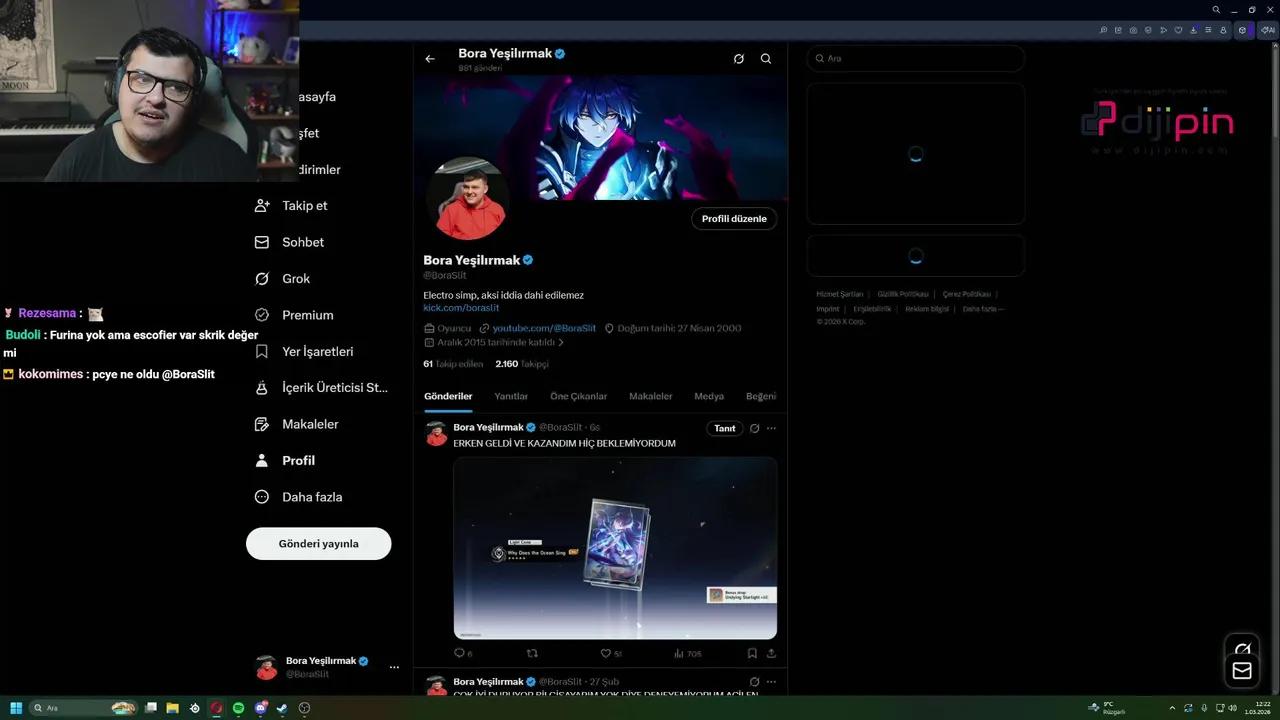Click the Grok icon in profile header
Viewport: 1280px width, 720px height.
738,59
